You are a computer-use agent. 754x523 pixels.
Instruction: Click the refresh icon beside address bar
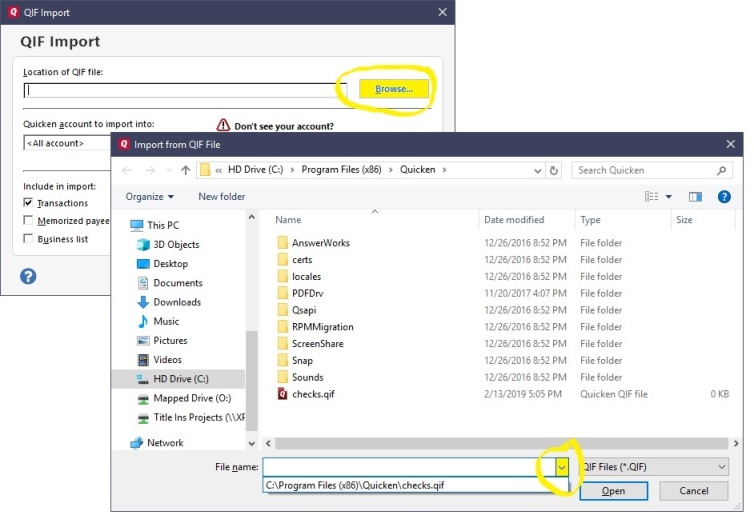click(553, 170)
